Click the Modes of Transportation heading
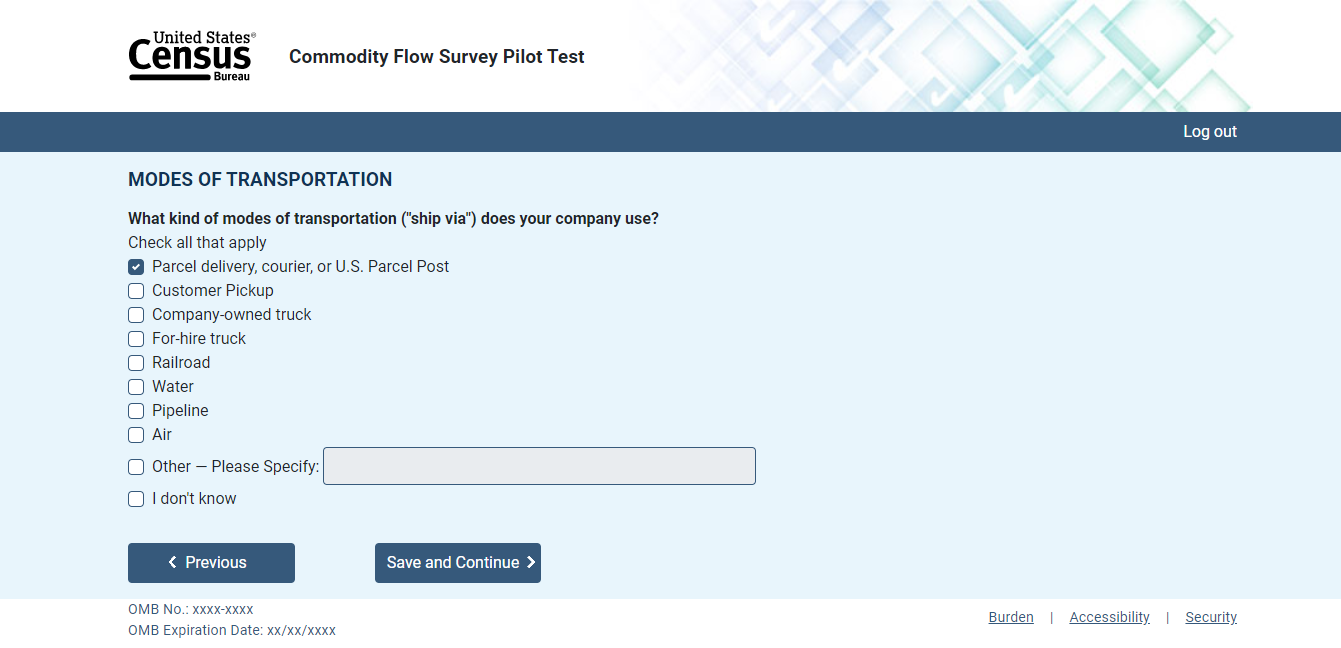 (260, 180)
